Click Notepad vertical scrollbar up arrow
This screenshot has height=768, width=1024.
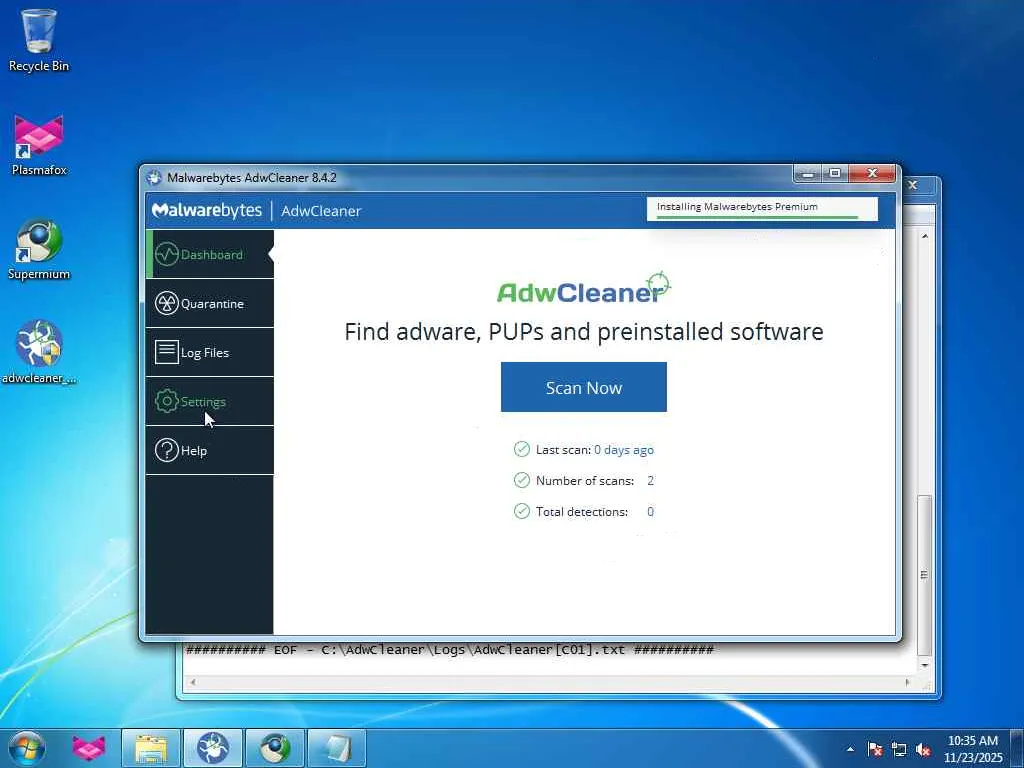point(924,236)
